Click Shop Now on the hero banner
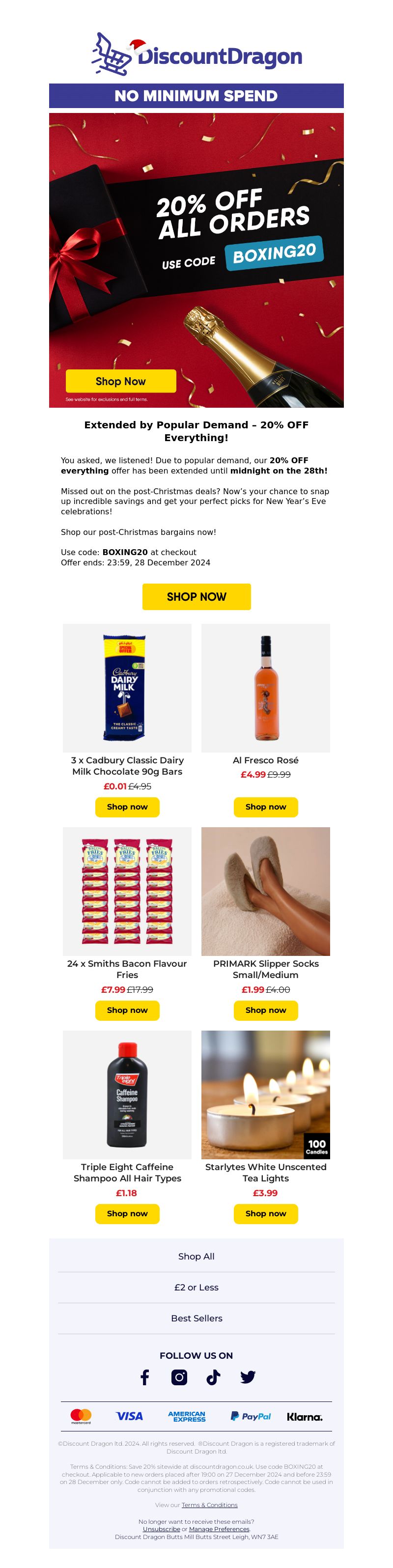Viewport: 393px width, 1568px height. 121,381
